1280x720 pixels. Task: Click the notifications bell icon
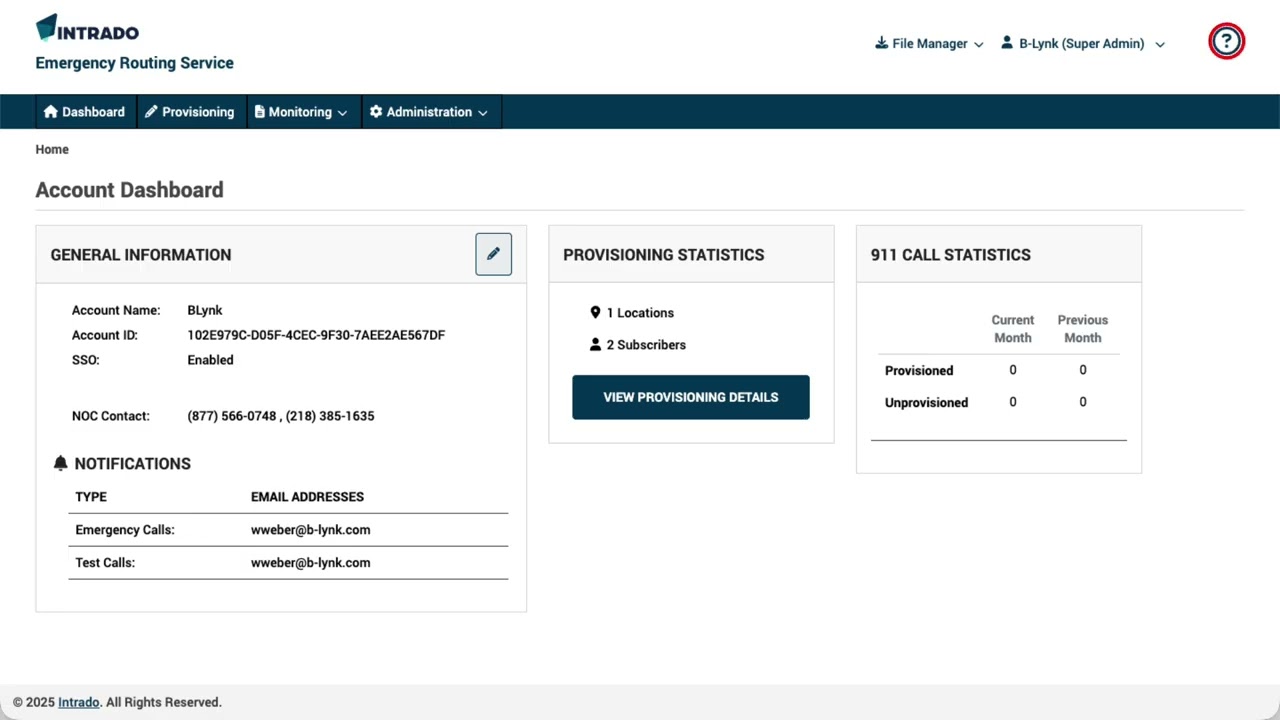click(x=60, y=463)
